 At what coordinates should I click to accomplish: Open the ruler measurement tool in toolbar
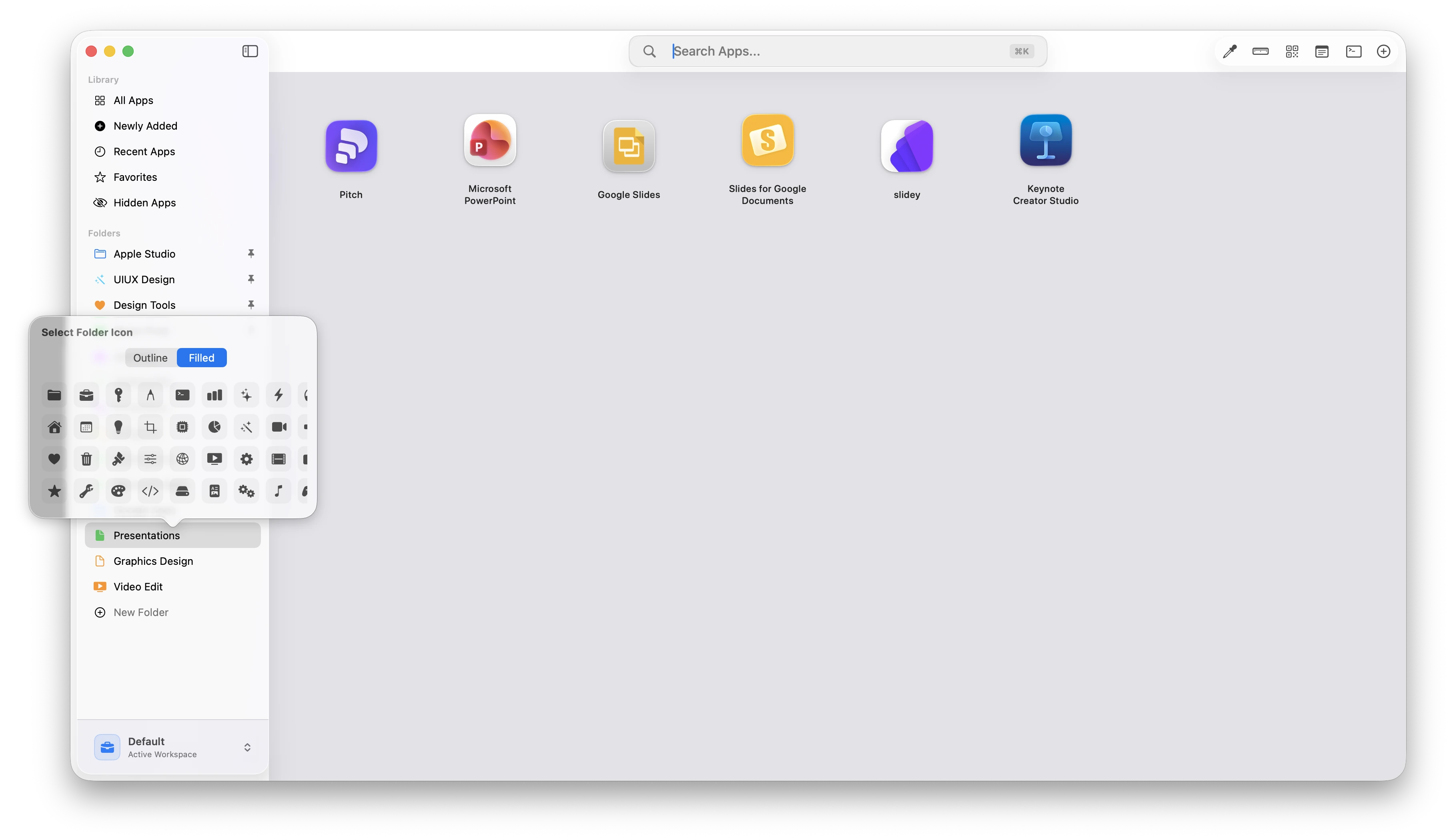coord(1260,51)
